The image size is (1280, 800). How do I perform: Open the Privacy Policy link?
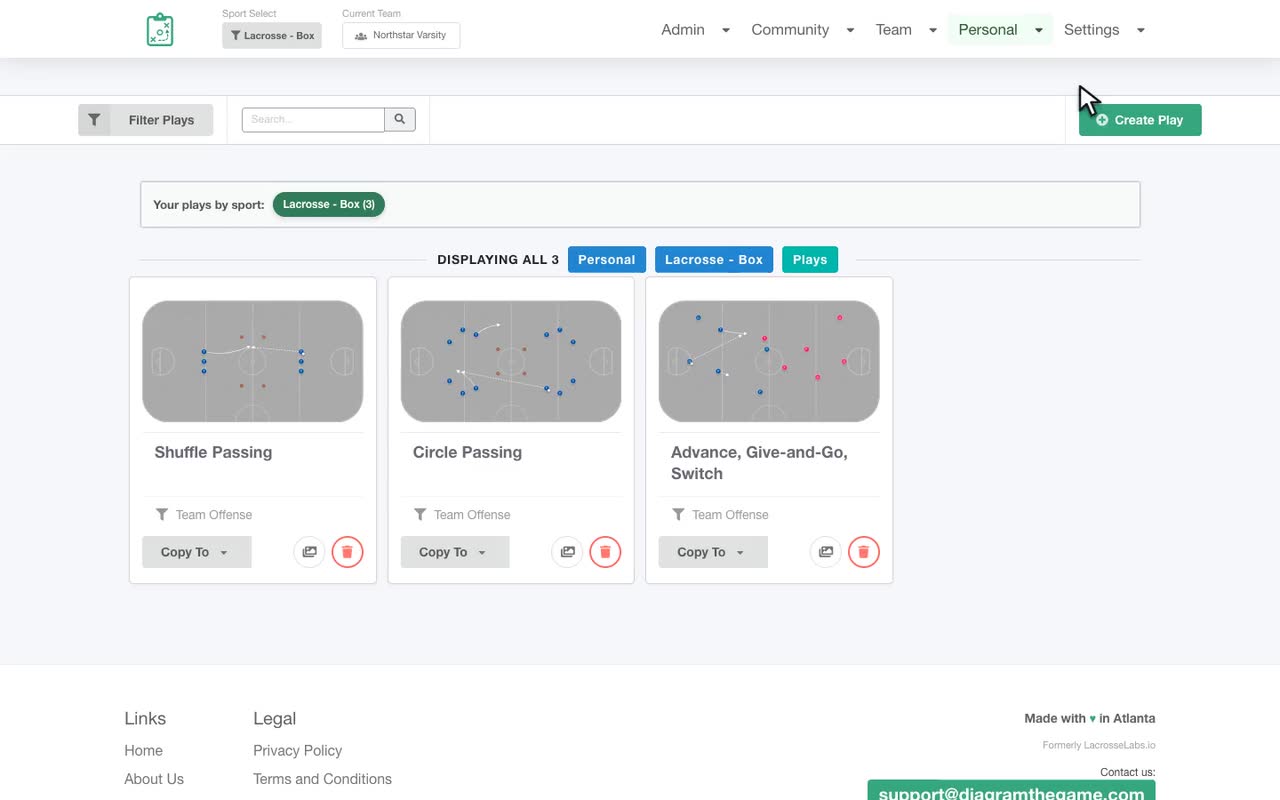pos(298,750)
